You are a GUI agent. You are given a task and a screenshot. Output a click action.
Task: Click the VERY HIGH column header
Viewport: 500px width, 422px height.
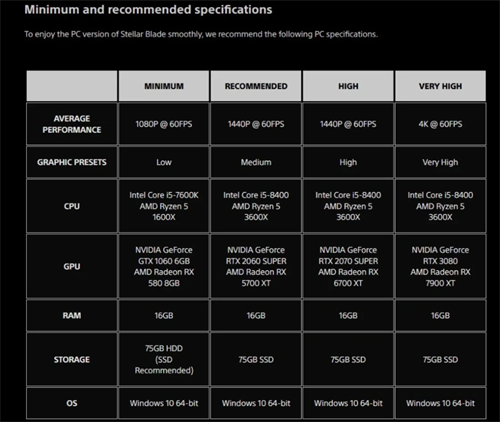[440, 86]
